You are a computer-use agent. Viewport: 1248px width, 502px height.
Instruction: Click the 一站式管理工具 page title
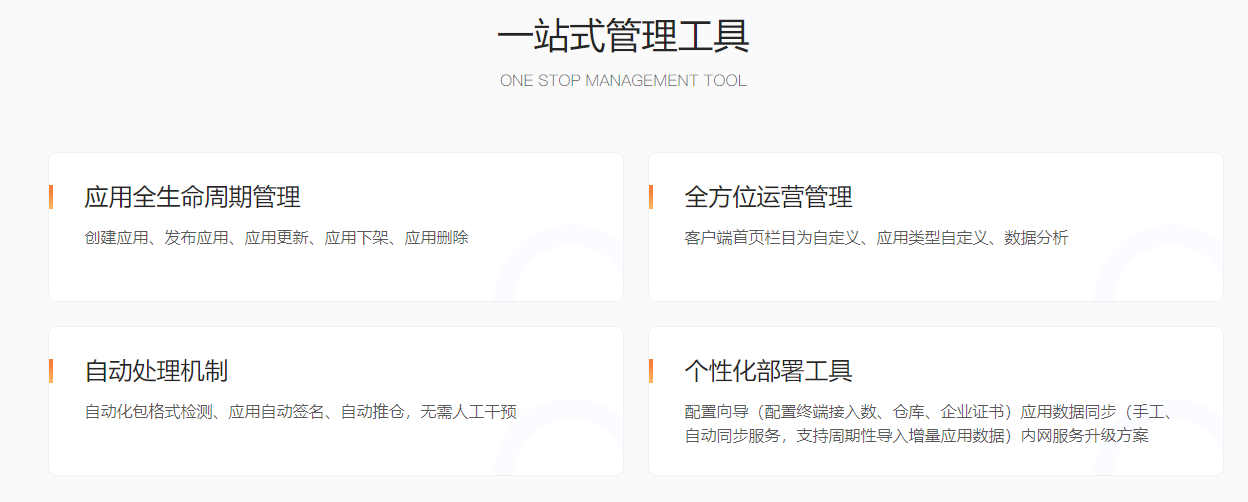[x=623, y=37]
